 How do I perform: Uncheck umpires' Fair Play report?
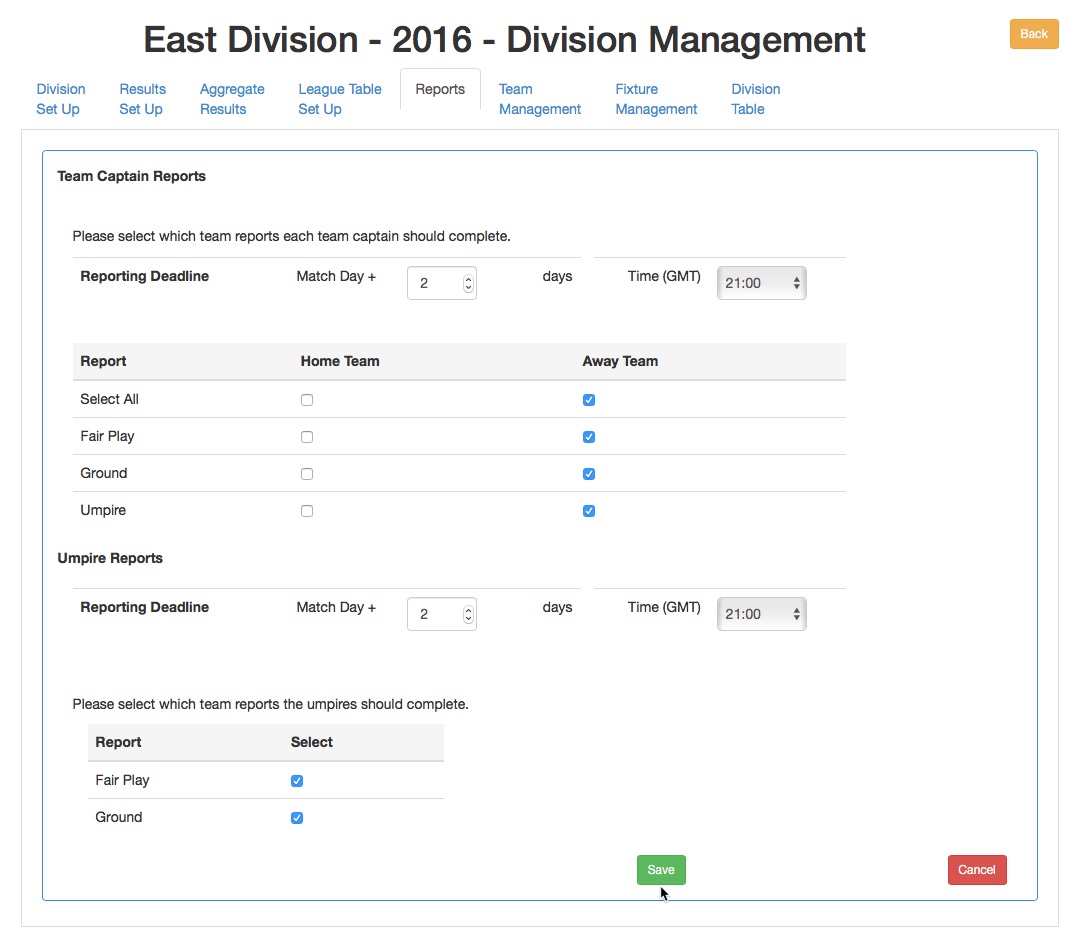(x=297, y=781)
